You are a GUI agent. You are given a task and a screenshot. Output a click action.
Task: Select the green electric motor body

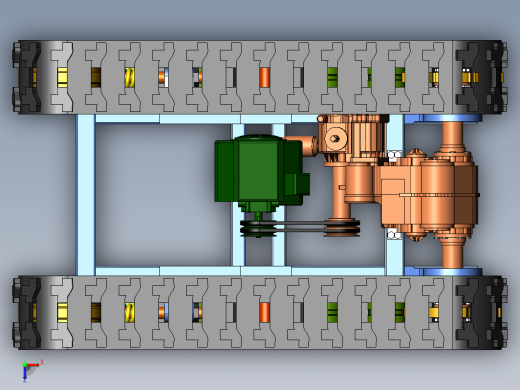(x=259, y=172)
